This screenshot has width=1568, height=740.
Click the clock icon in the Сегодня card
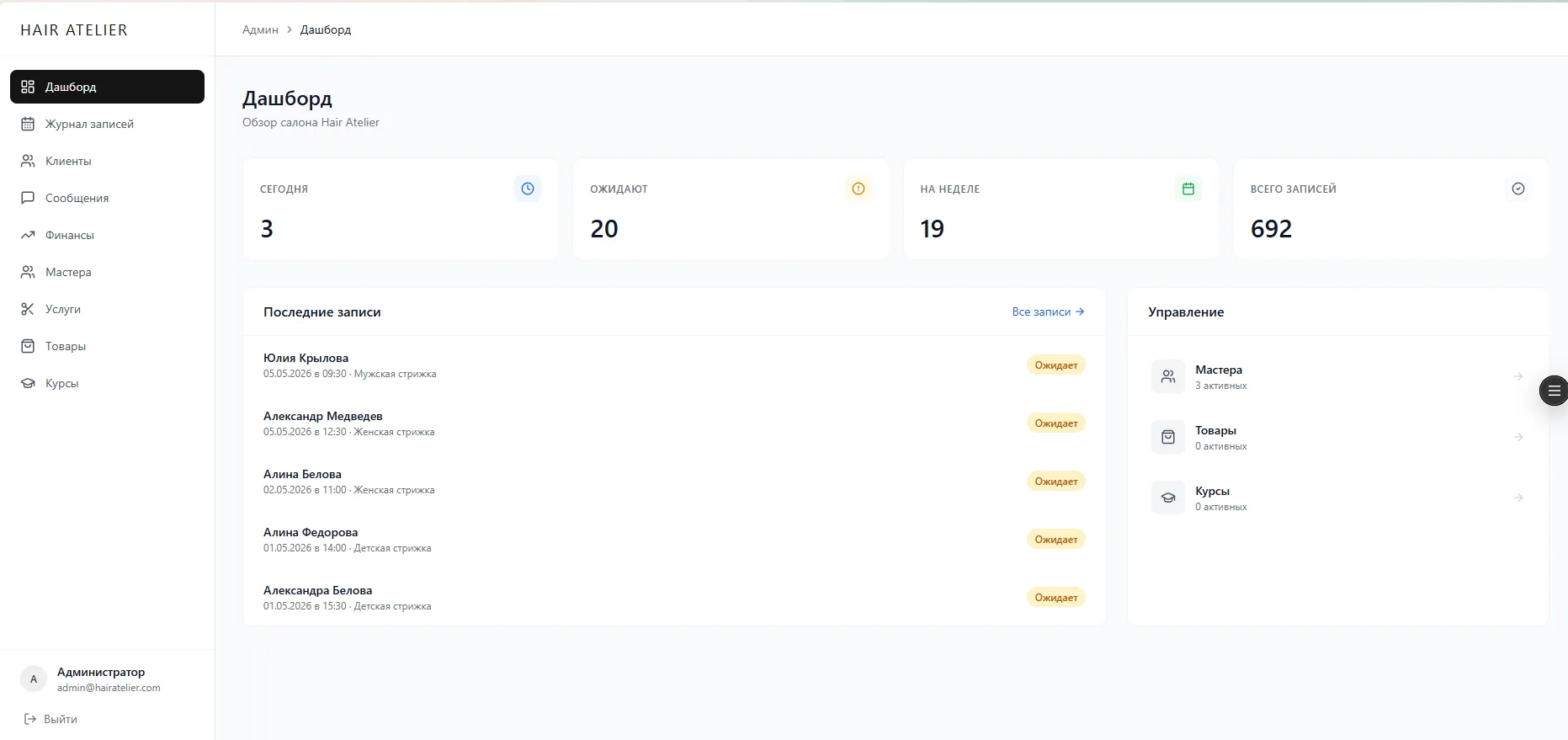[528, 189]
